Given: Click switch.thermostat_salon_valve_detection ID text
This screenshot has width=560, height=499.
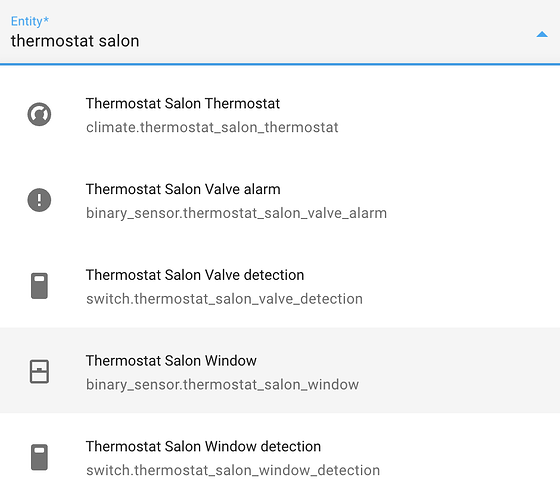Looking at the screenshot, I should (x=224, y=299).
